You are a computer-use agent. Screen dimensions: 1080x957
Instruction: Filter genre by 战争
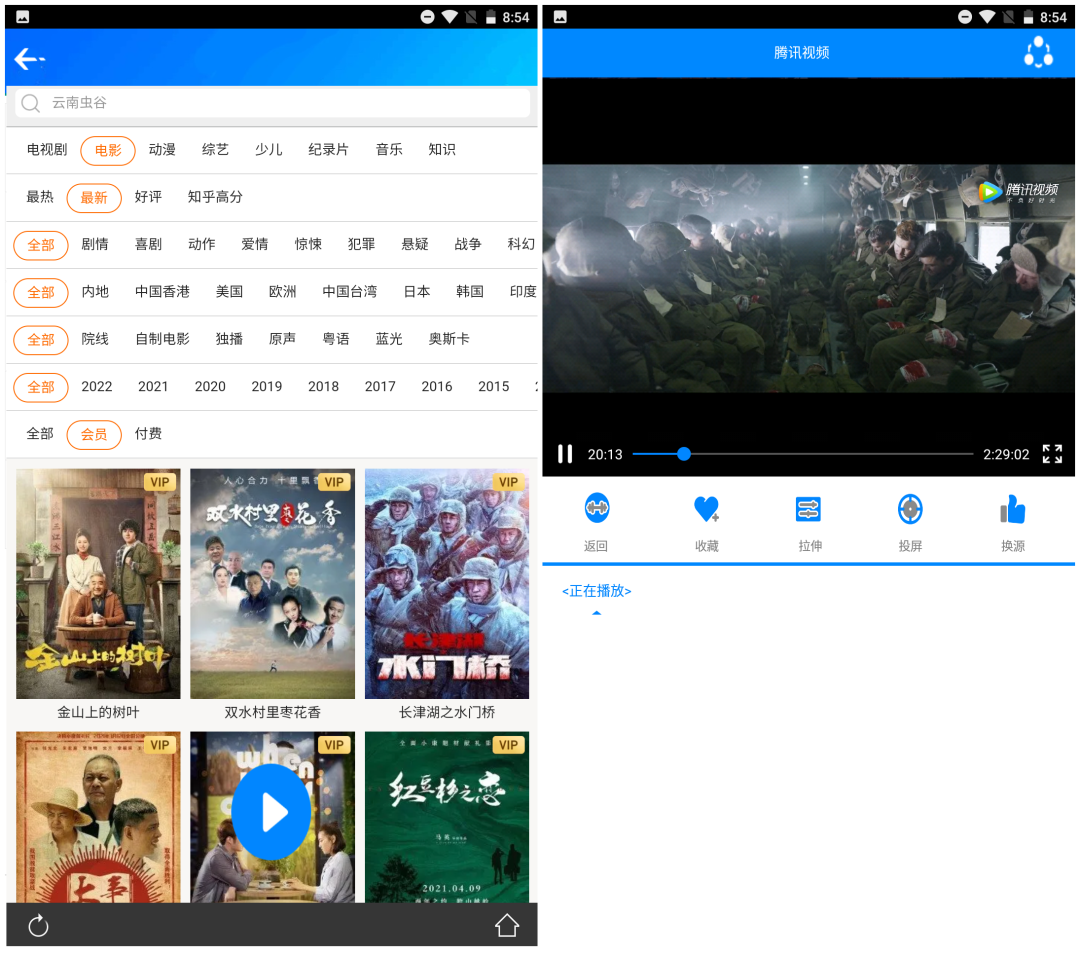468,245
